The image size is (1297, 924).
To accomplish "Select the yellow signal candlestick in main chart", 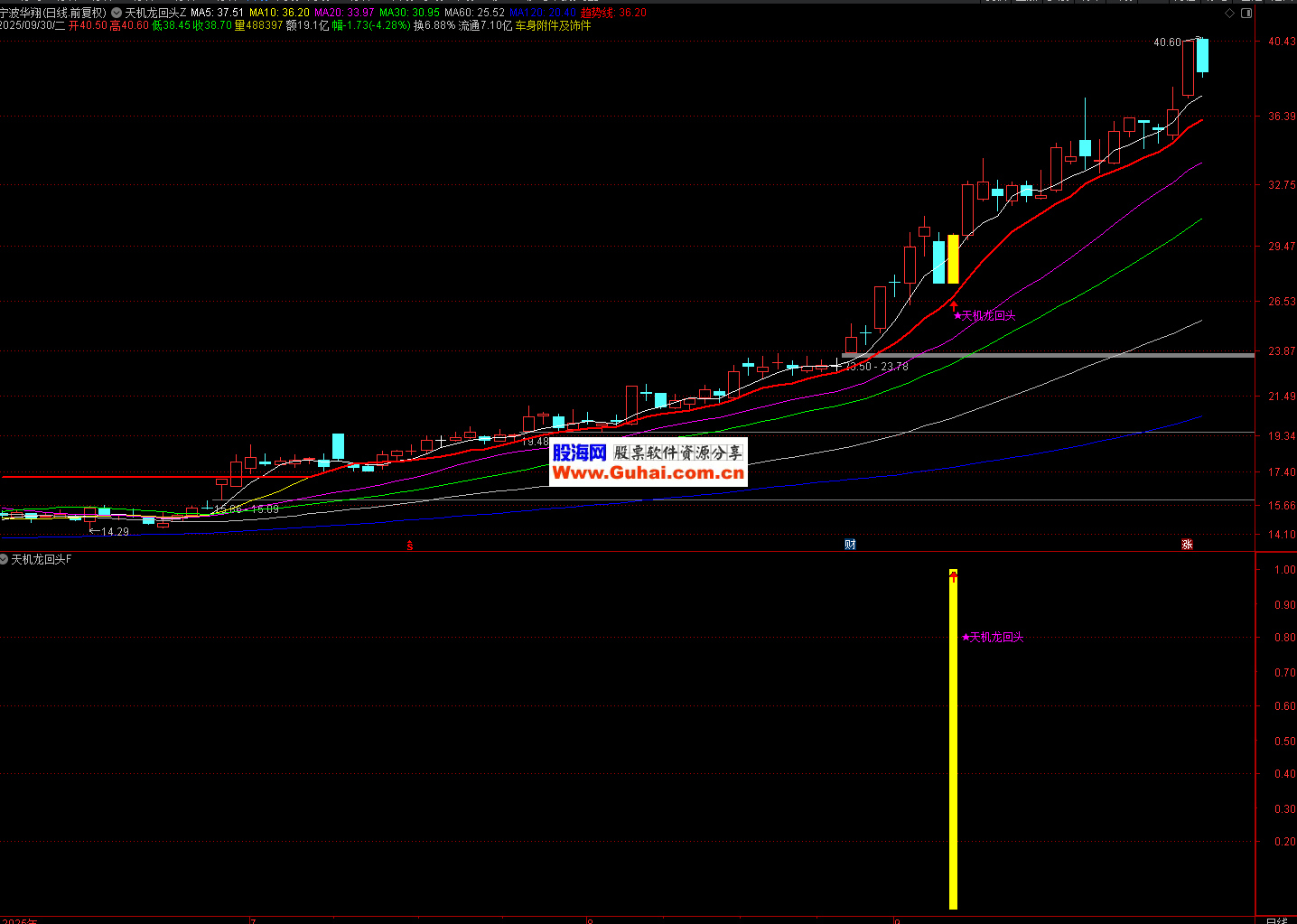I will (953, 259).
